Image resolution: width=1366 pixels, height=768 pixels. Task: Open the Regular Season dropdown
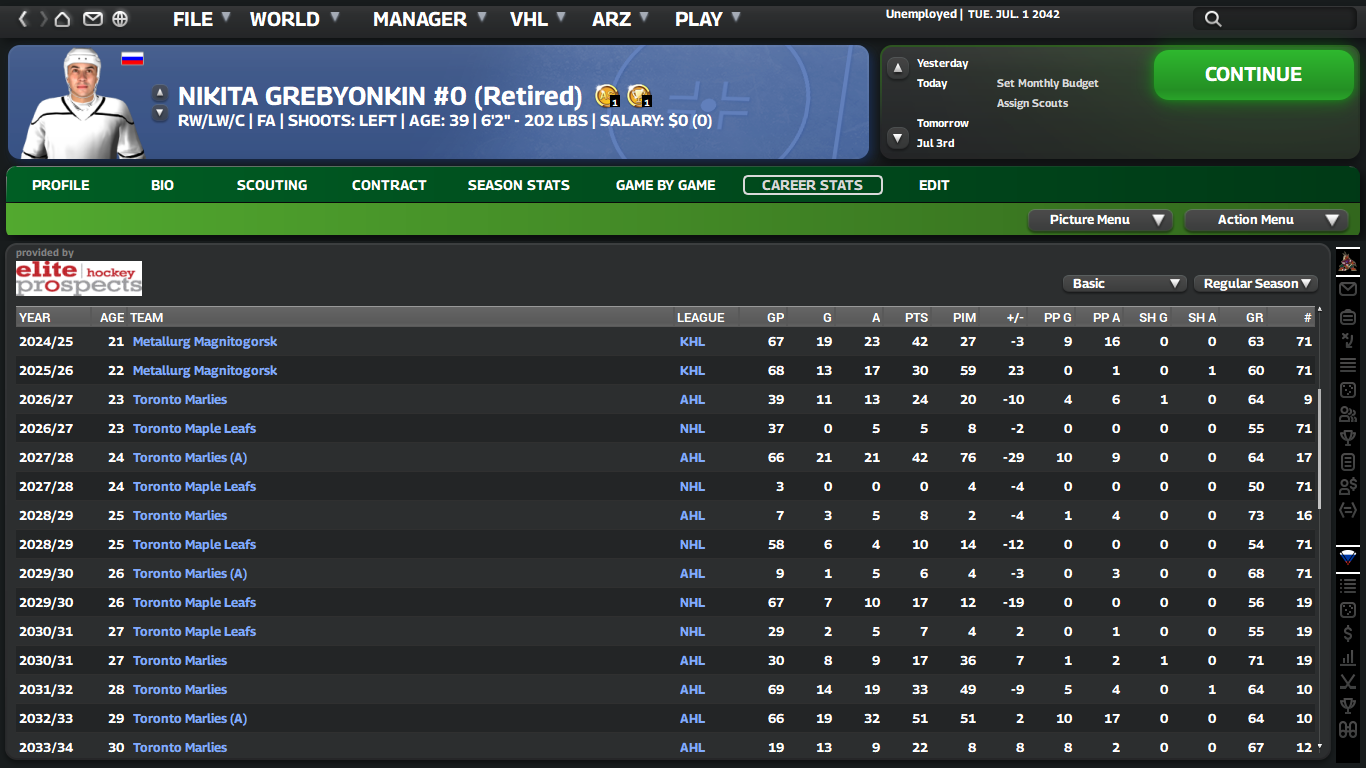tap(1255, 284)
